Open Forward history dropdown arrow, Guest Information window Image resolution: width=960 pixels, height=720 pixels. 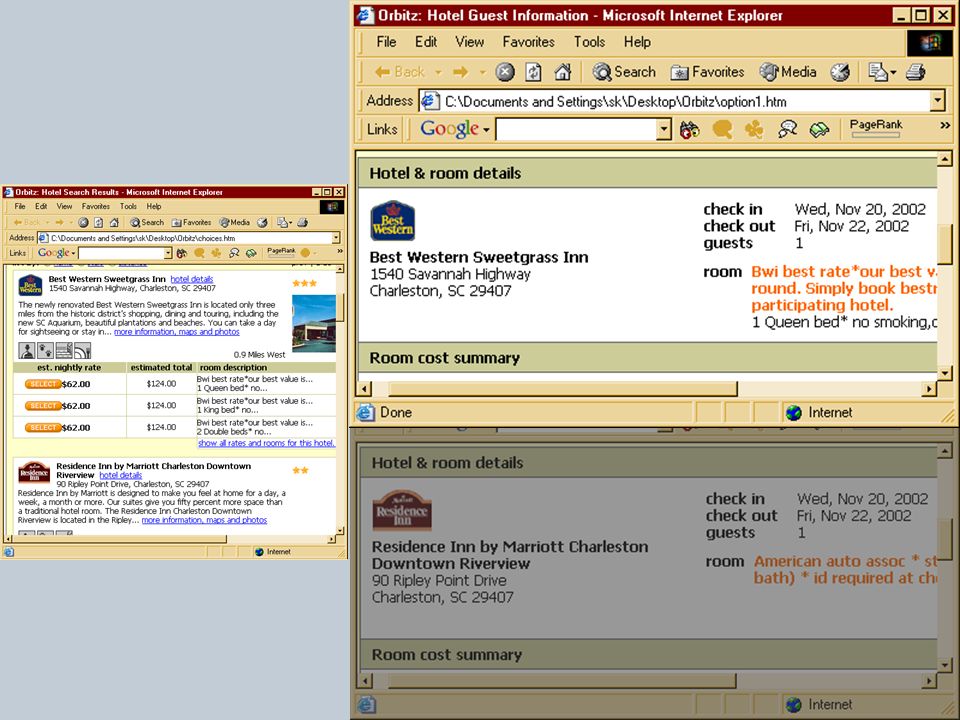tap(482, 72)
